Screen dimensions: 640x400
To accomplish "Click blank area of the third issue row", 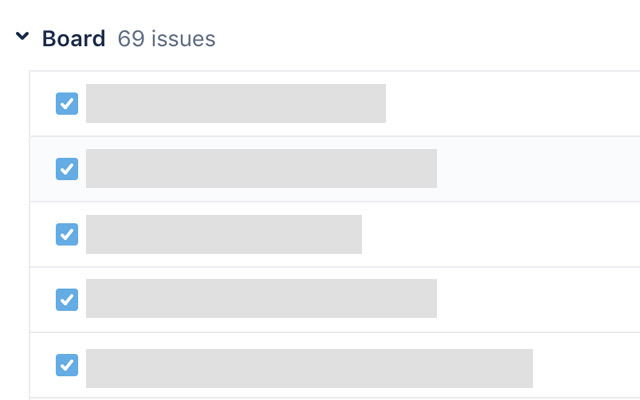I will (500, 234).
